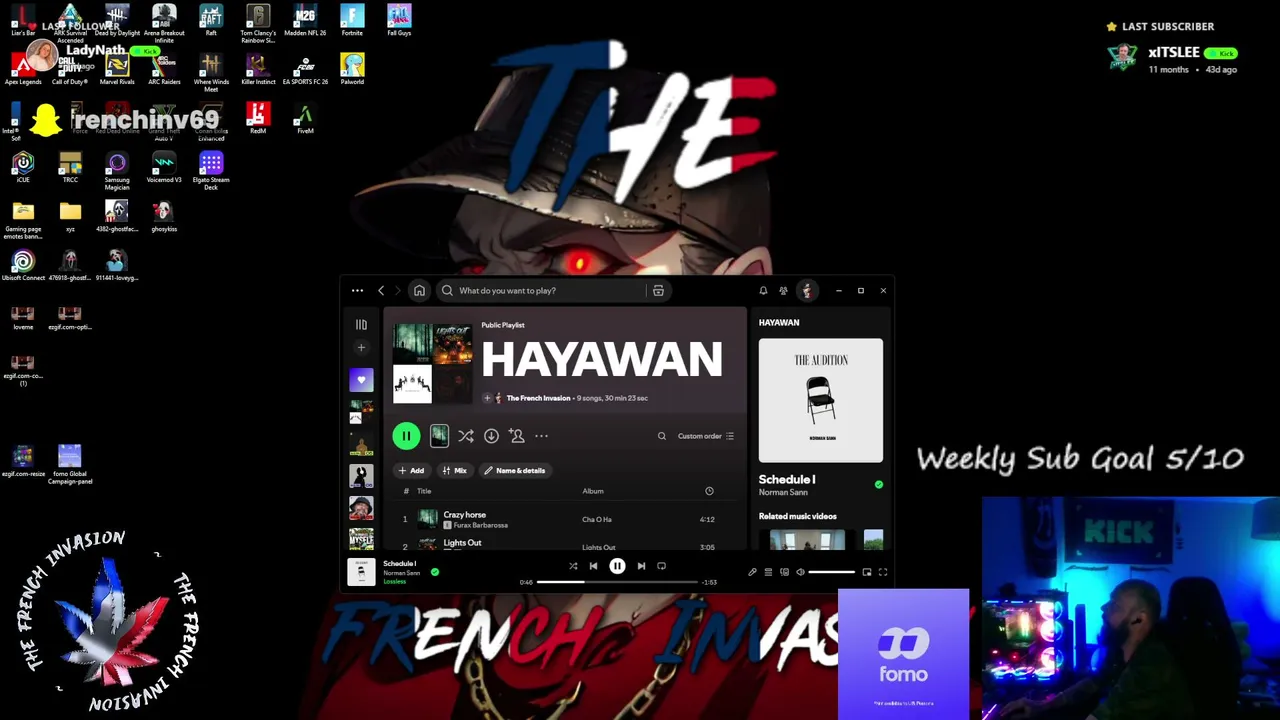Toggle repeat mode in the player bar
The image size is (1280, 720).
661,566
